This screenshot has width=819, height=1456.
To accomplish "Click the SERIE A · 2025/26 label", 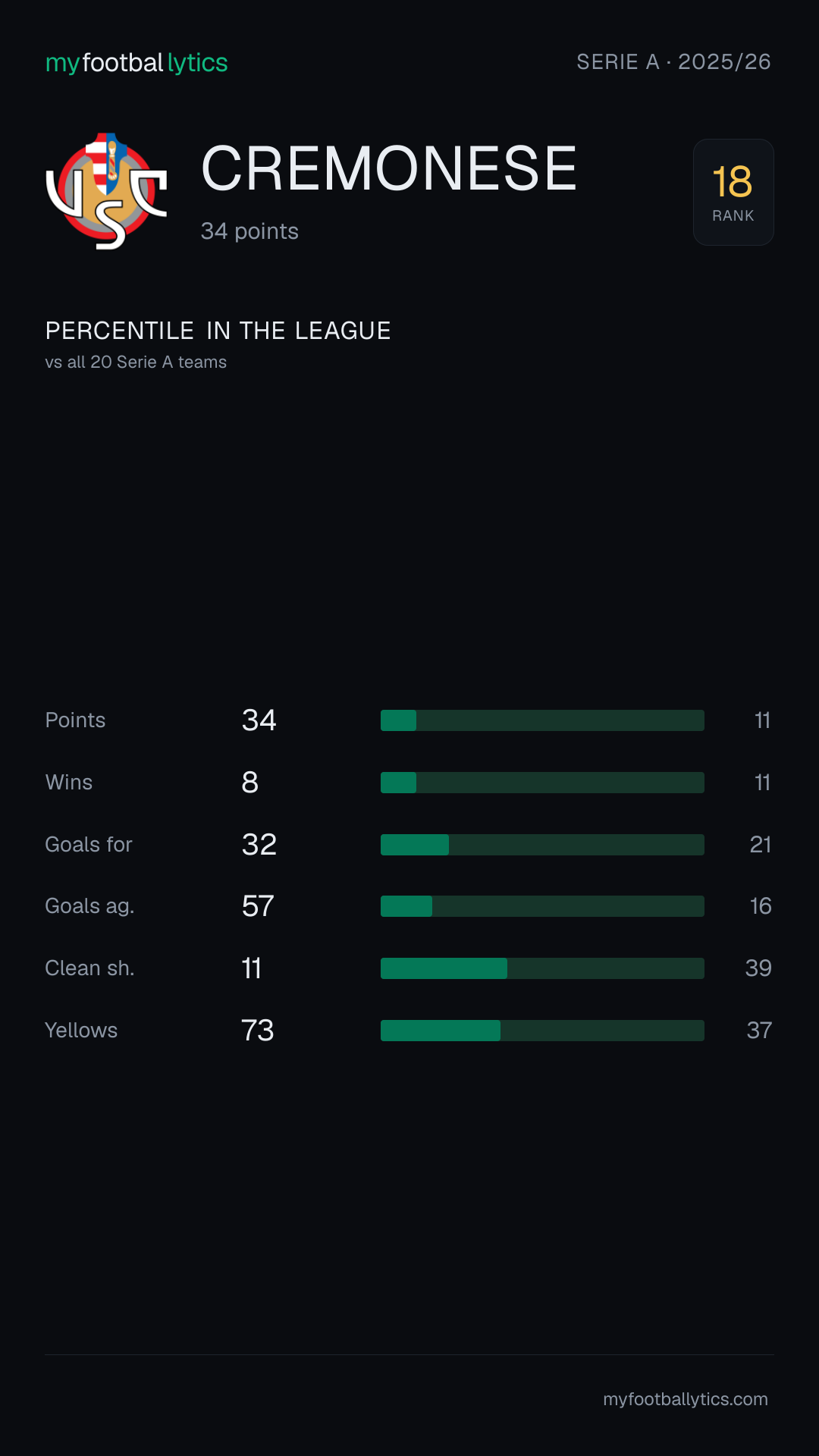I will click(x=673, y=61).
